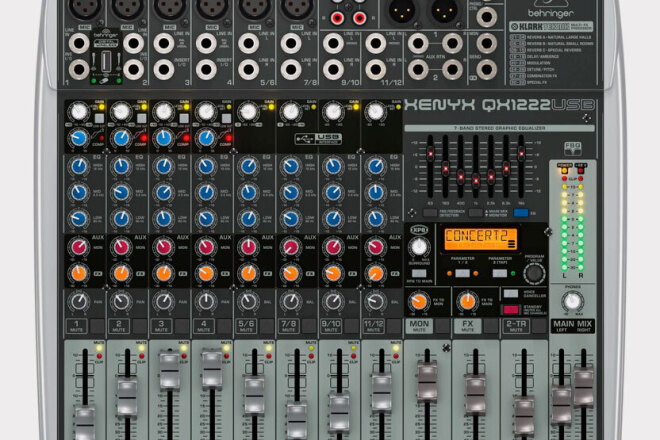
Task: Adjust the channel 1 EQ High knob
Action: click(x=79, y=167)
